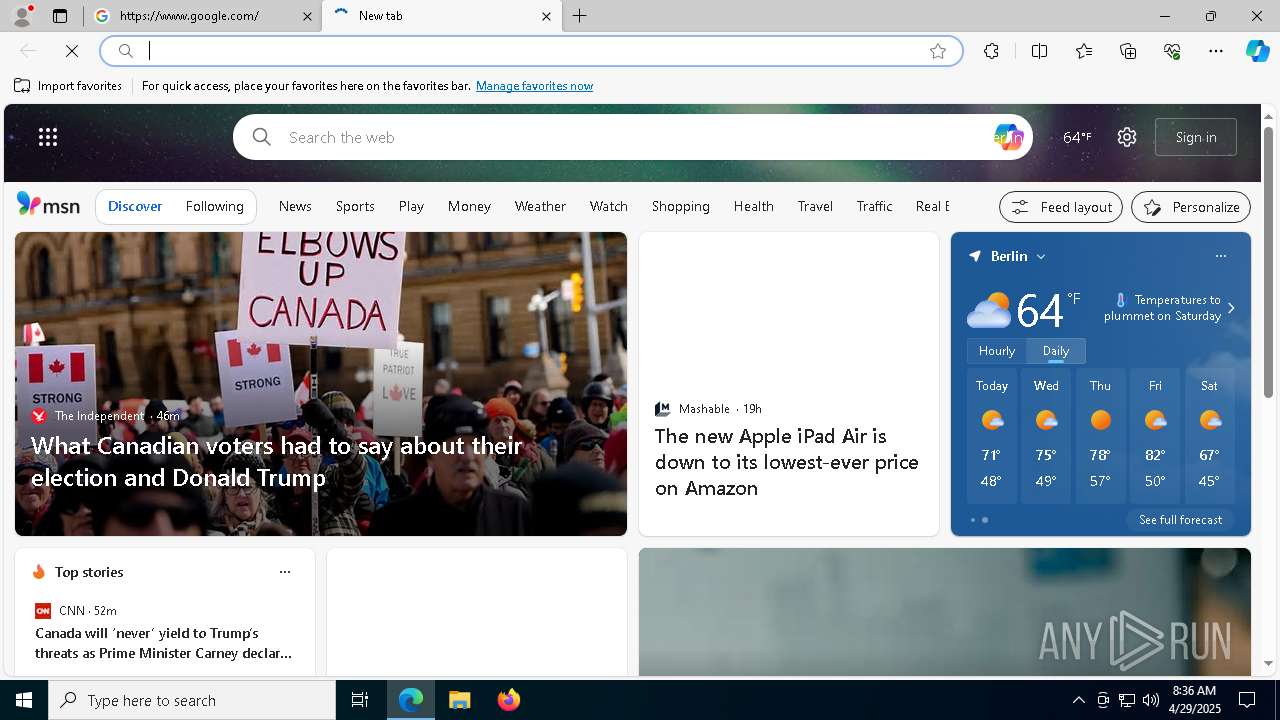The image size is (1280, 720).
Task: Open the Windows Start menu
Action: (x=24, y=700)
